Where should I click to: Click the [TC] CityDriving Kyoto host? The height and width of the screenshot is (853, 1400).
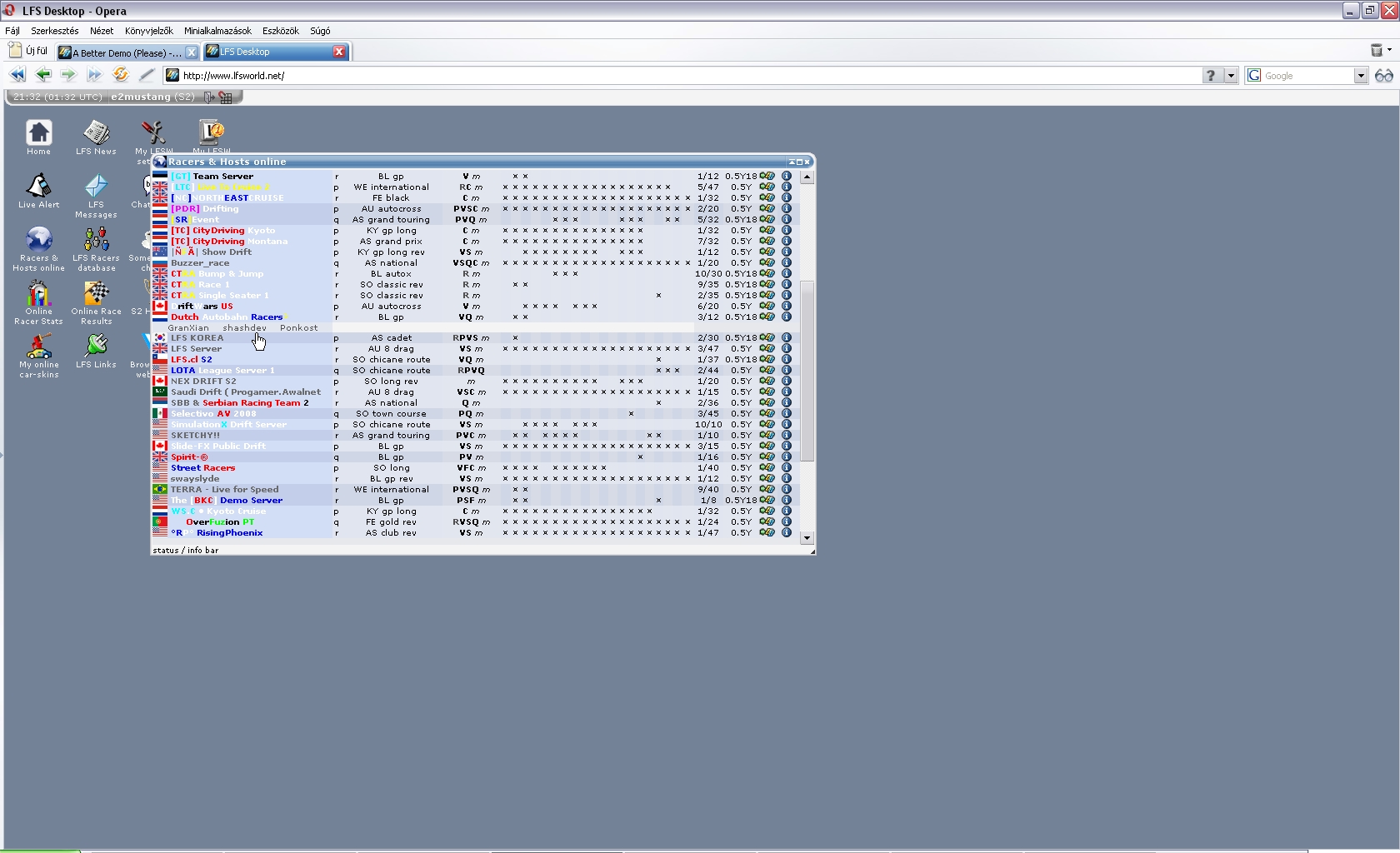[x=223, y=231]
